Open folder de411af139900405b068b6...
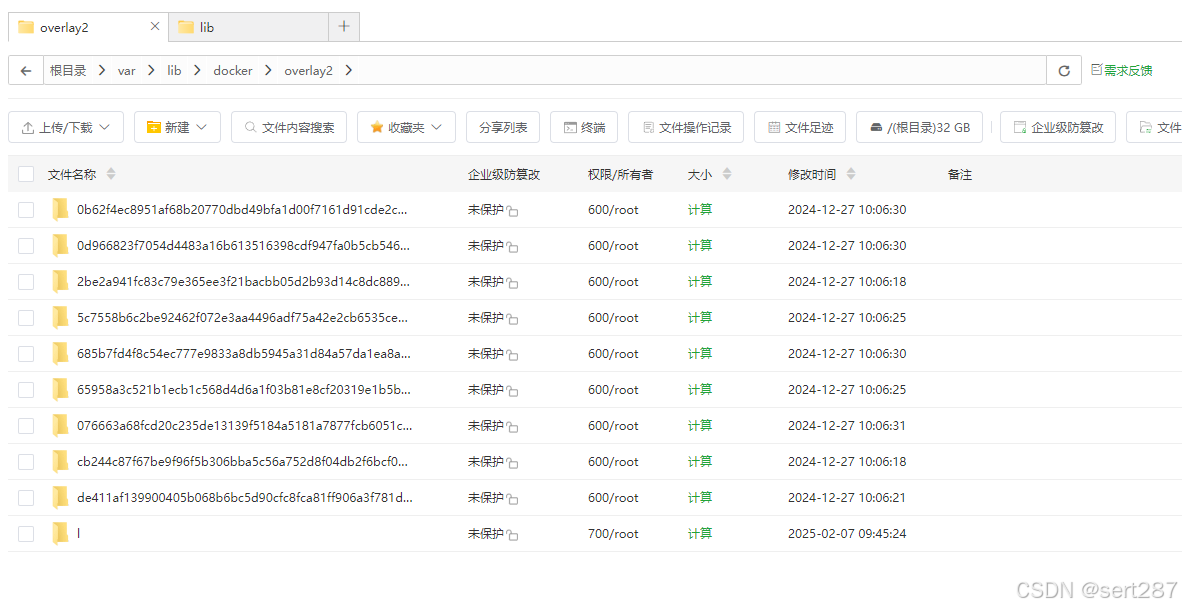 (x=244, y=498)
